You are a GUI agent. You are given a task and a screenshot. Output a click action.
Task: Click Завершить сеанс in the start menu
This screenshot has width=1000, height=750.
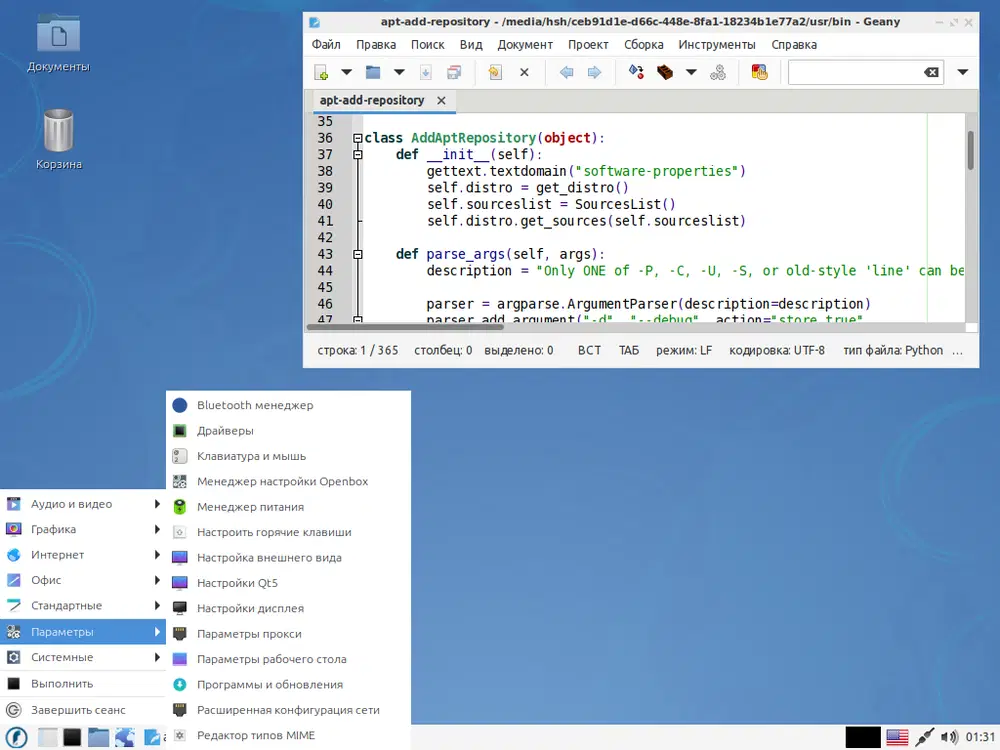tap(78, 710)
